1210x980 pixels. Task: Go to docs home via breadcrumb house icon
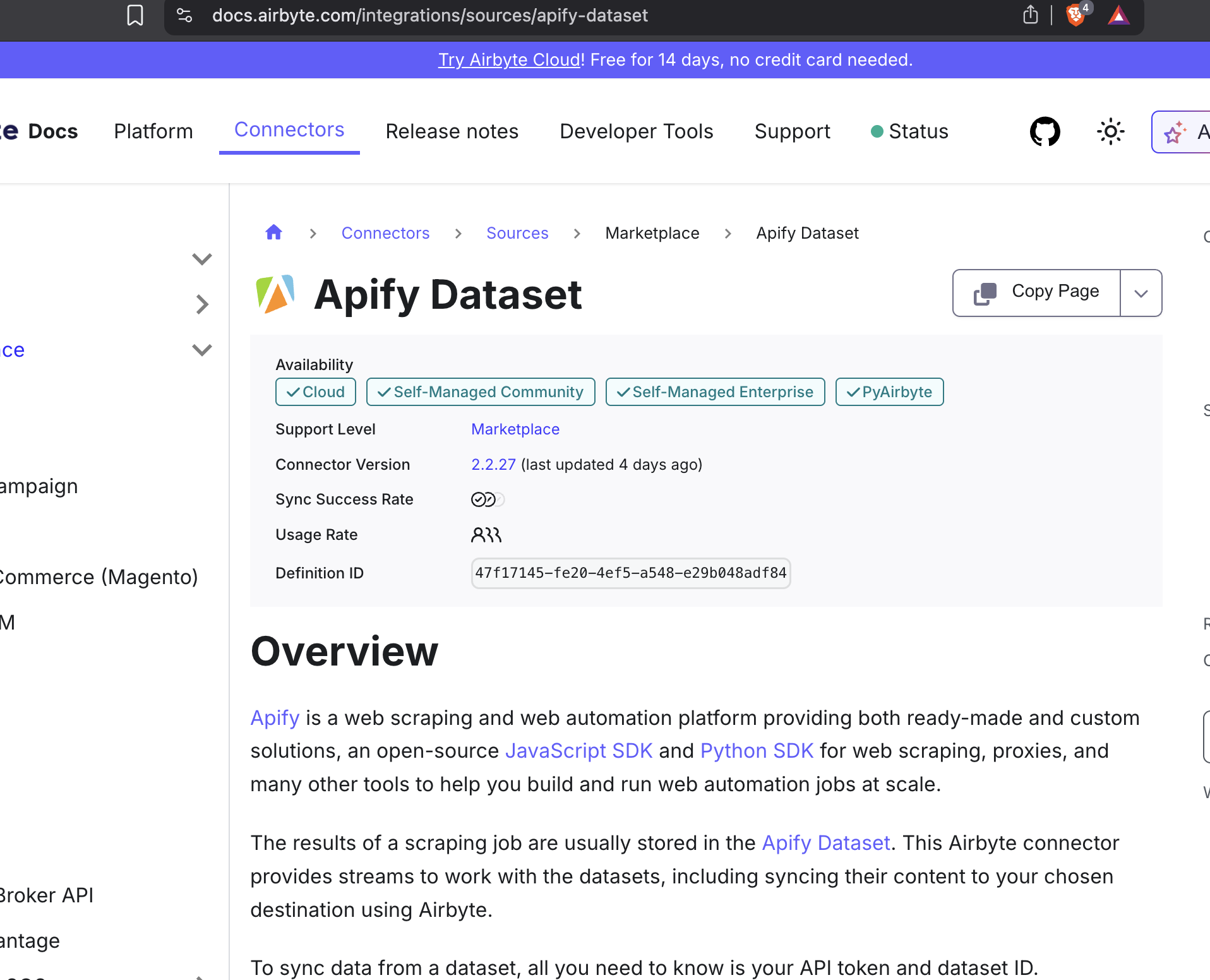pyautogui.click(x=273, y=232)
